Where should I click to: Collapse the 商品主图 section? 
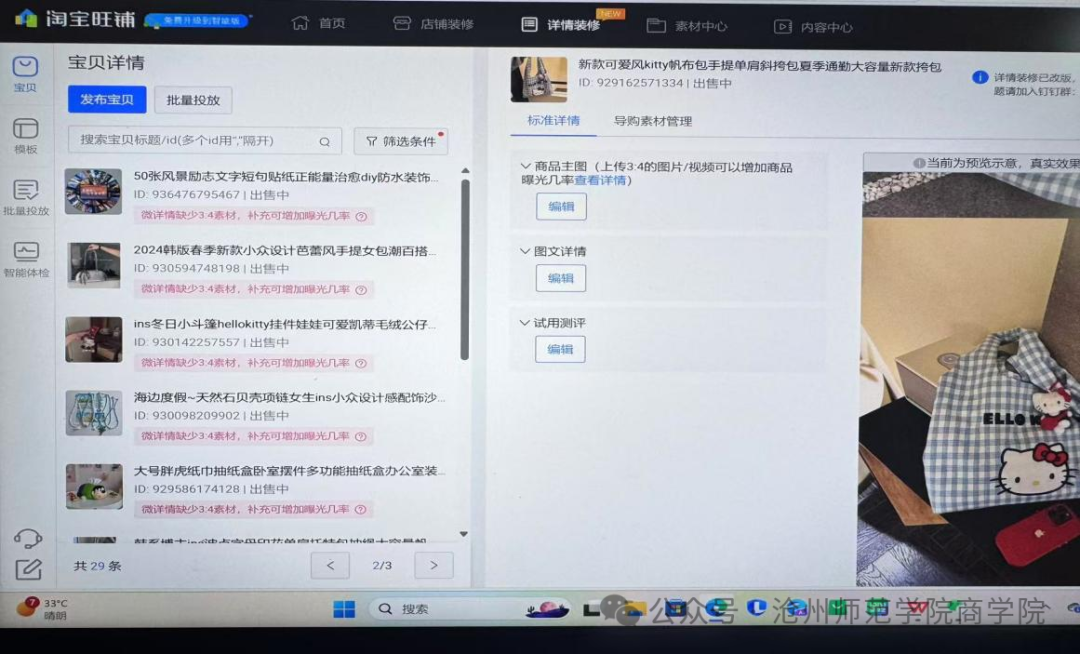coord(526,167)
